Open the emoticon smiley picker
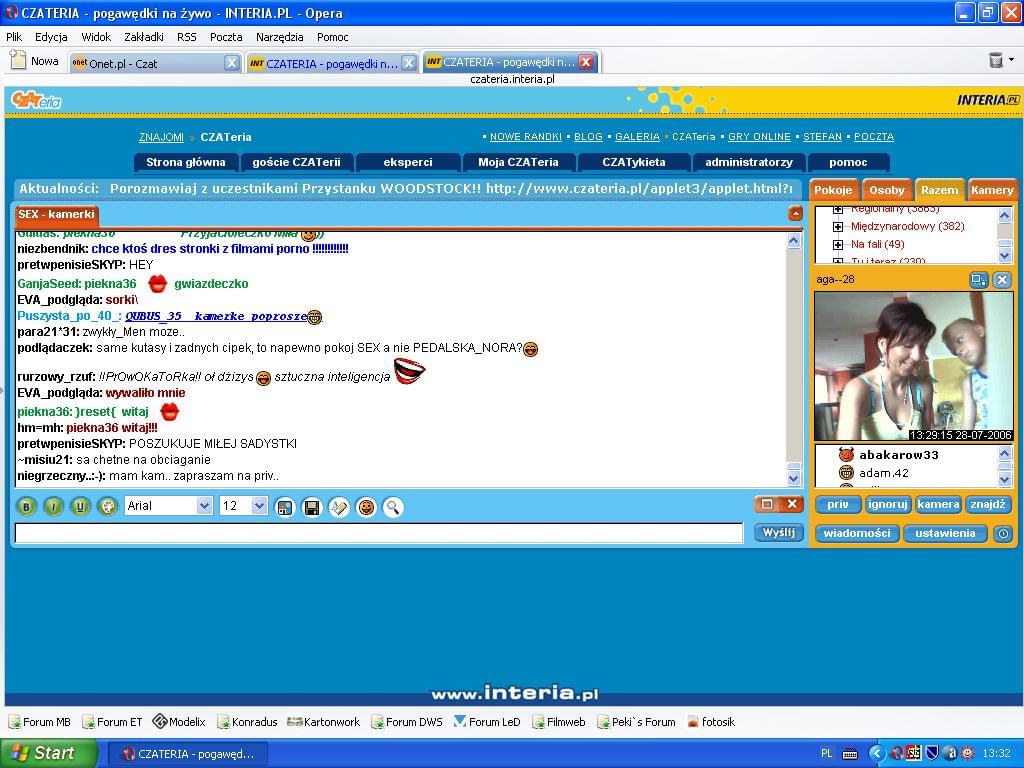 (x=366, y=507)
